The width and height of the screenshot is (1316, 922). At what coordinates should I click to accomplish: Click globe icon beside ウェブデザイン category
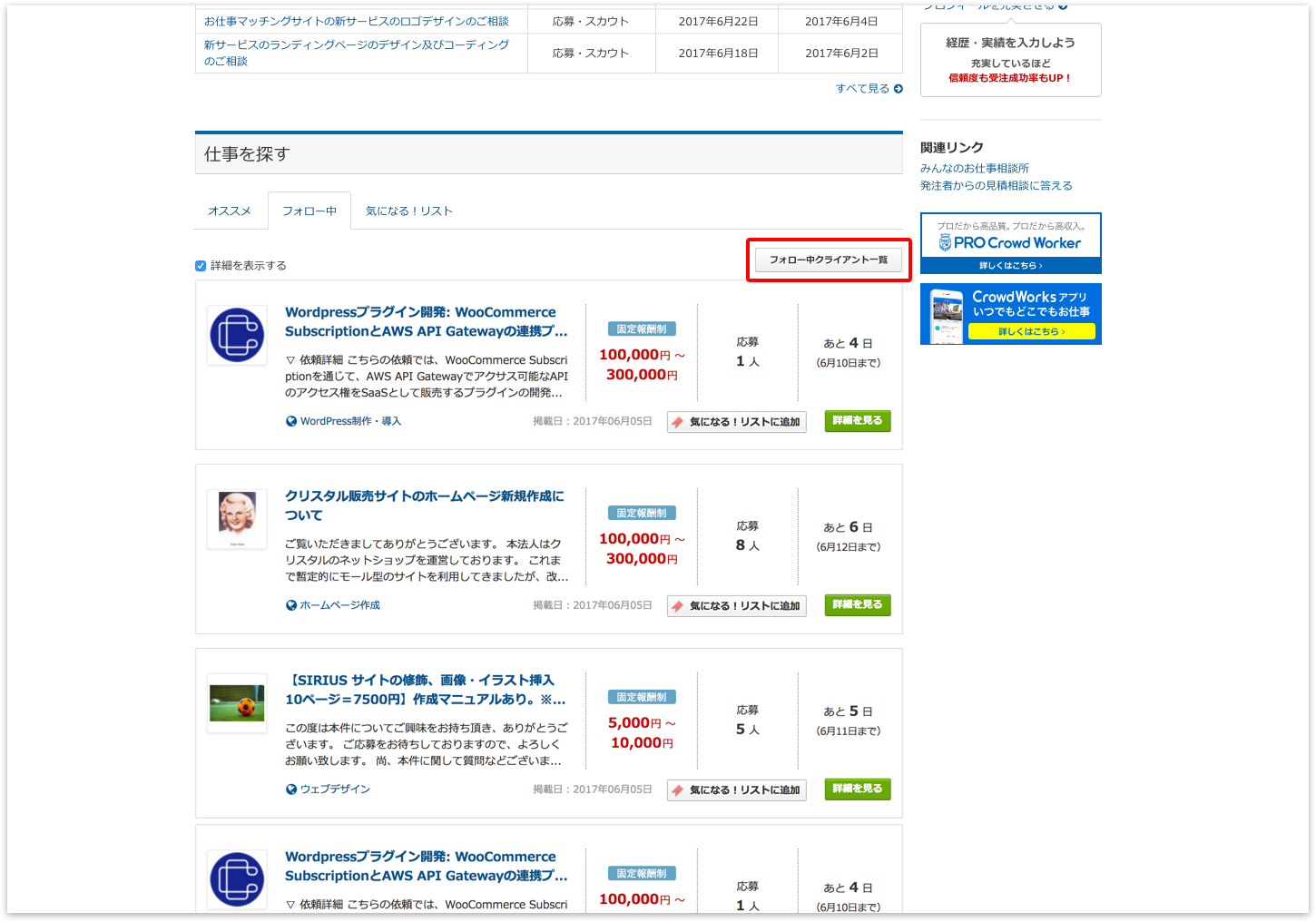(291, 790)
